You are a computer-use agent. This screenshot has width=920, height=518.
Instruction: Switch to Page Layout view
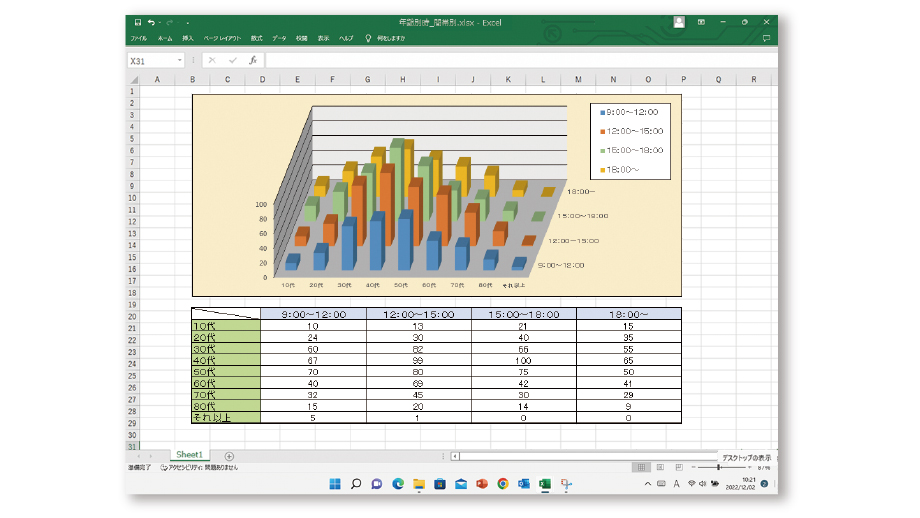point(661,468)
